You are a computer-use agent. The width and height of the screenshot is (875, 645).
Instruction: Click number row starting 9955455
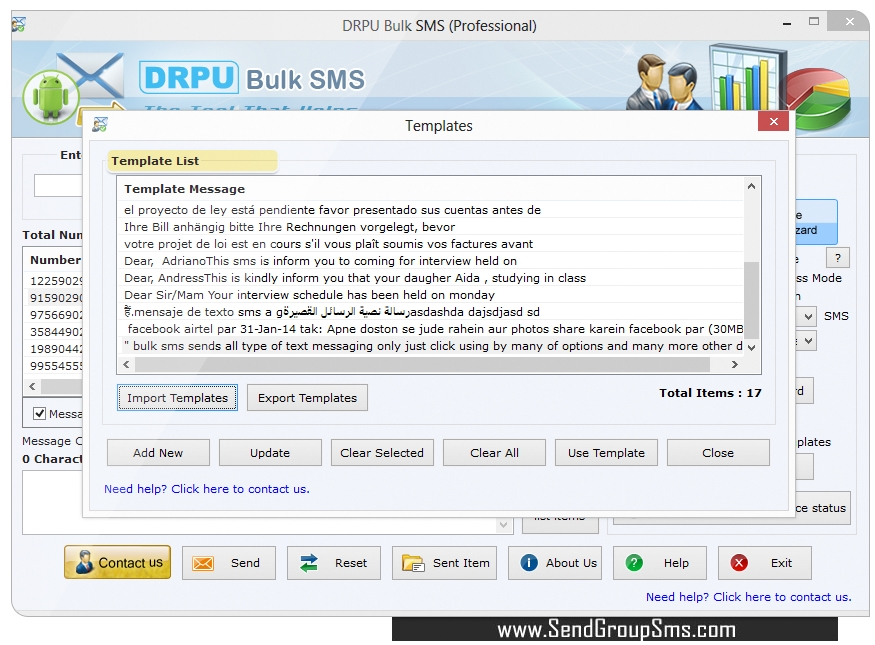click(55, 366)
